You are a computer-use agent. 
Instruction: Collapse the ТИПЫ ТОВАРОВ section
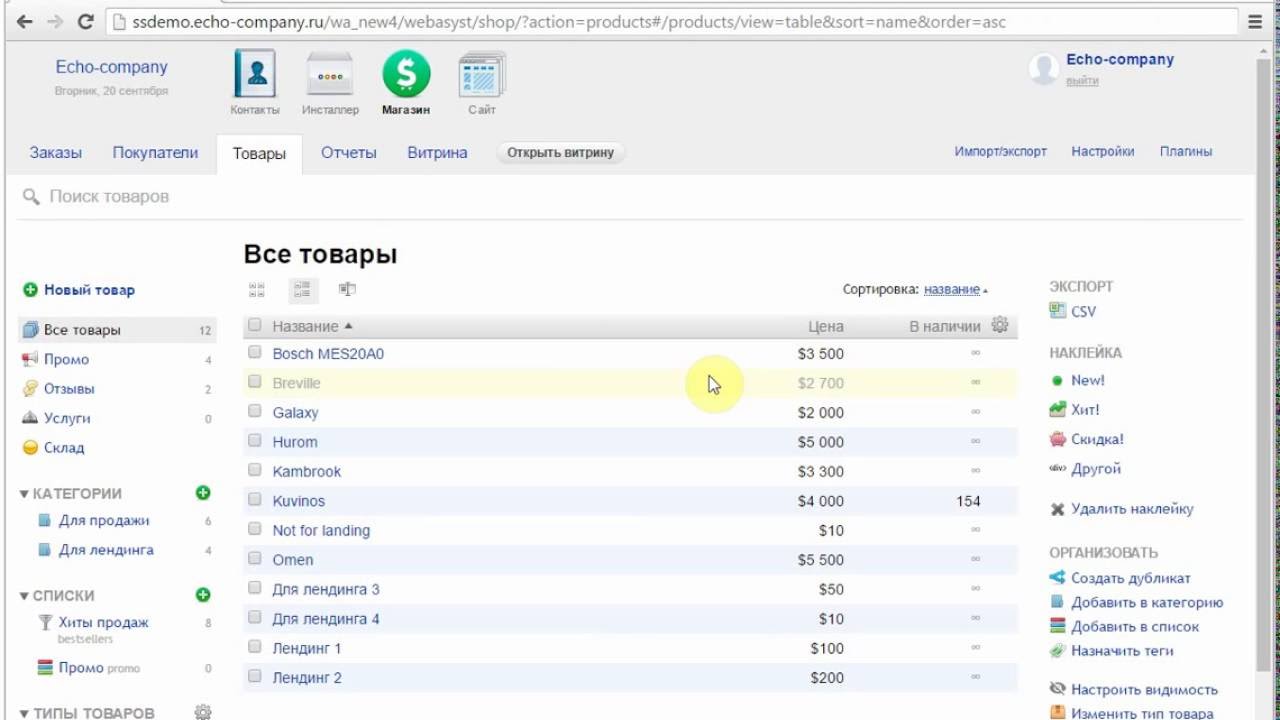pyautogui.click(x=24, y=714)
